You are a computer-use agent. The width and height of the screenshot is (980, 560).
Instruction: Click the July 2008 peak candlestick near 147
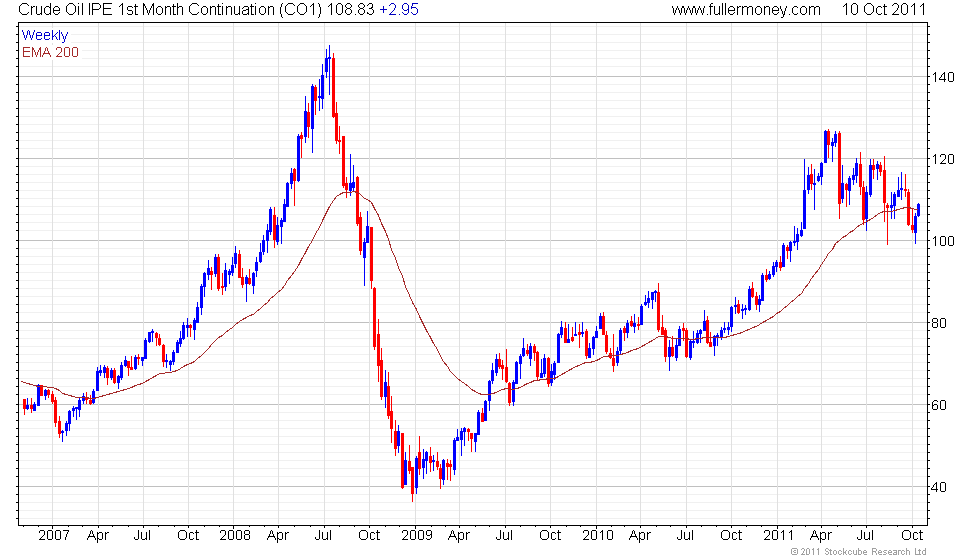pyautogui.click(x=329, y=68)
